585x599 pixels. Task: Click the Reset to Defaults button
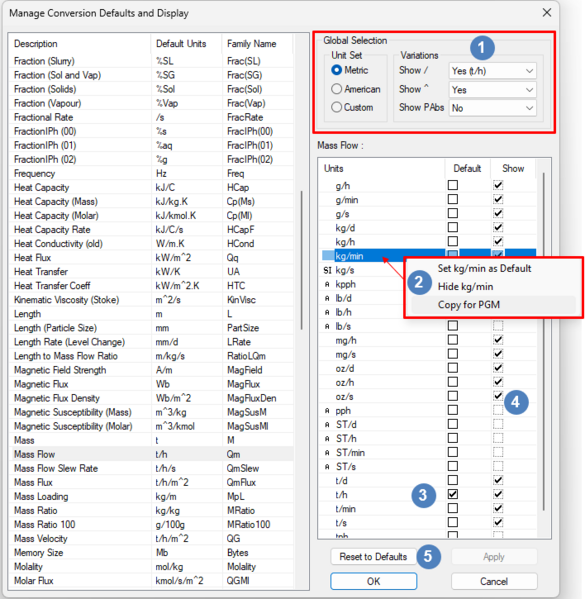[373, 557]
